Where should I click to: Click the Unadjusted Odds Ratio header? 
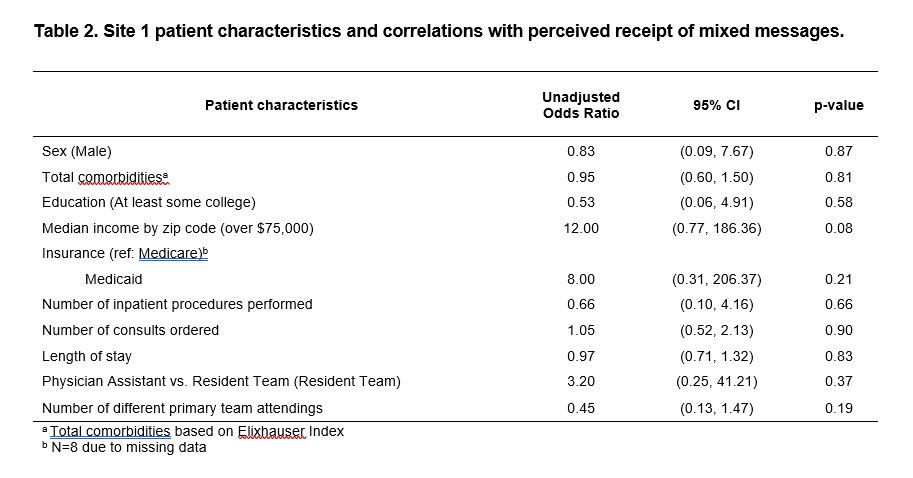[581, 105]
